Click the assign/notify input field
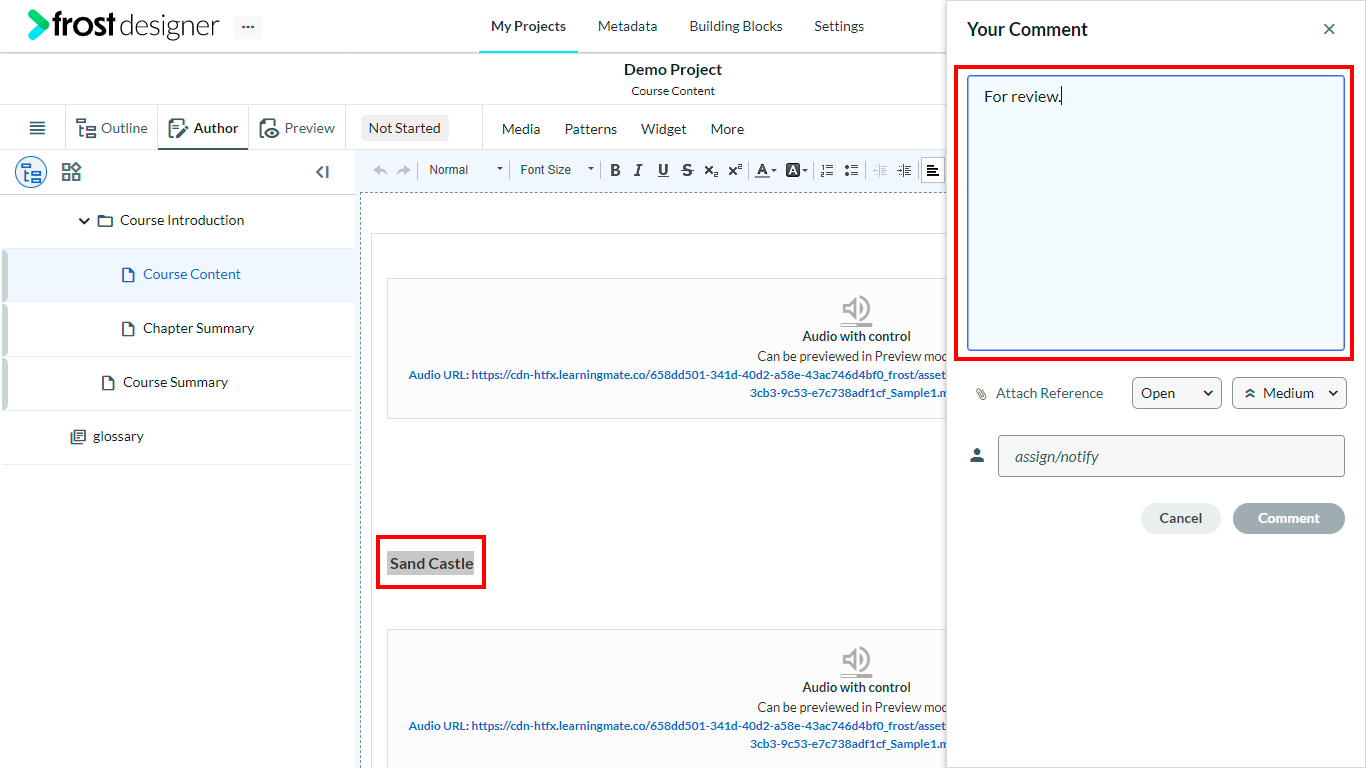 pyautogui.click(x=1171, y=456)
